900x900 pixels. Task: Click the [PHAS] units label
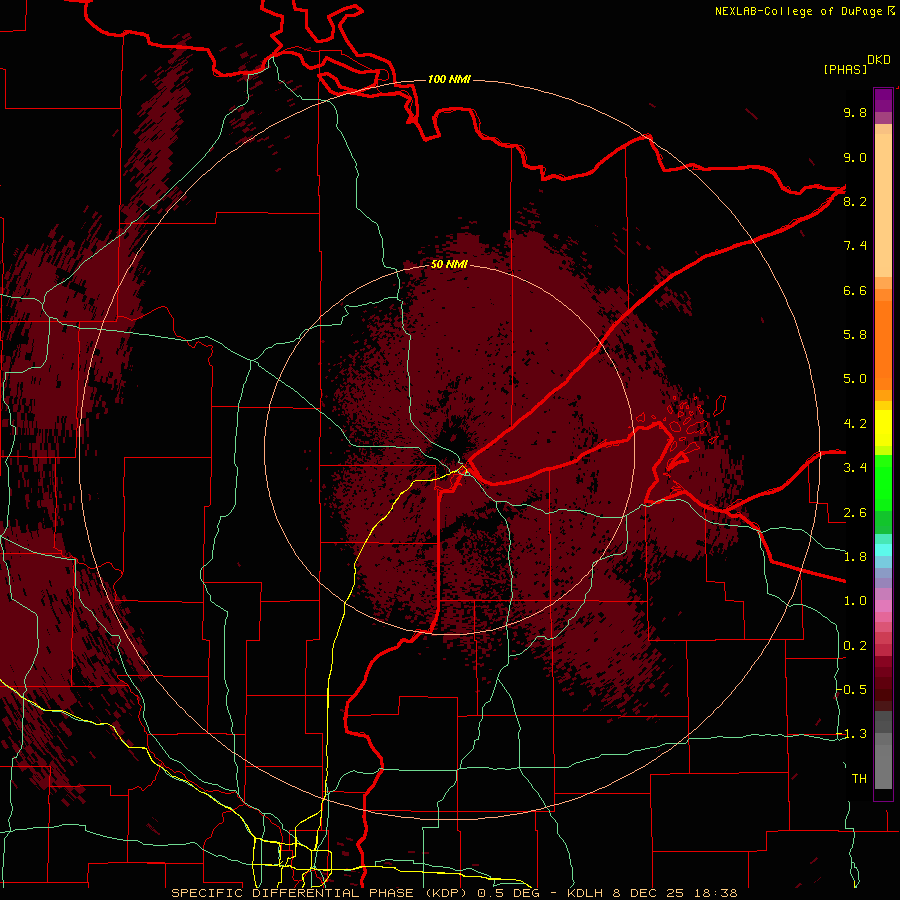click(845, 69)
